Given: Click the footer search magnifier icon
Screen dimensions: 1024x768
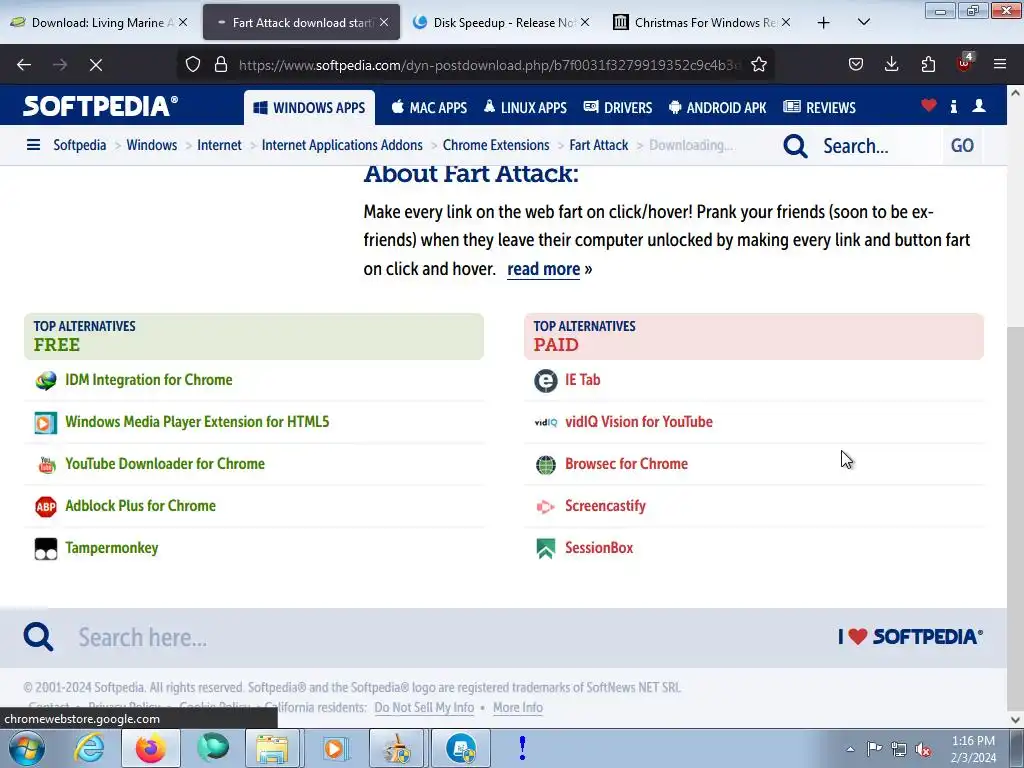Looking at the screenshot, I should tap(39, 637).
